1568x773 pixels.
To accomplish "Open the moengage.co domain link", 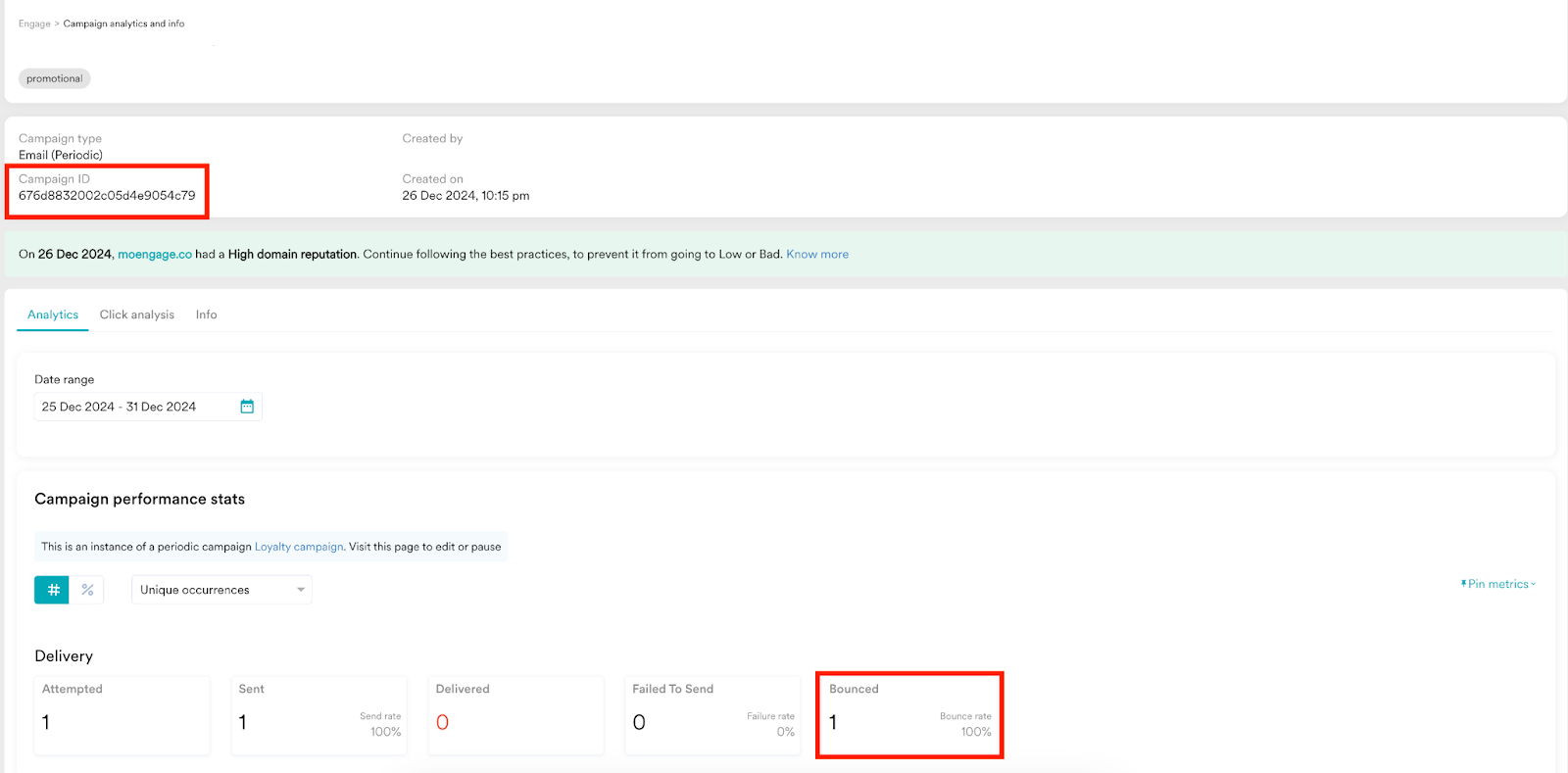I will (155, 254).
